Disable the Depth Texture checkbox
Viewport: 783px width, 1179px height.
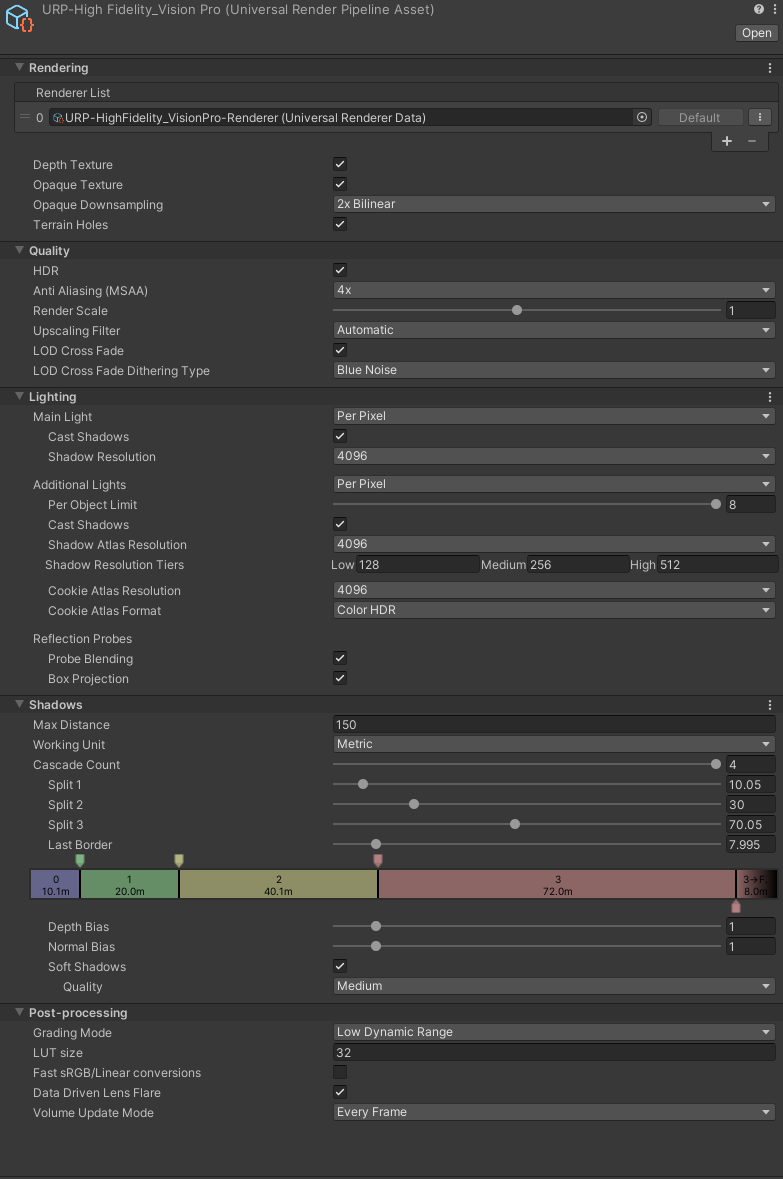tap(340, 164)
